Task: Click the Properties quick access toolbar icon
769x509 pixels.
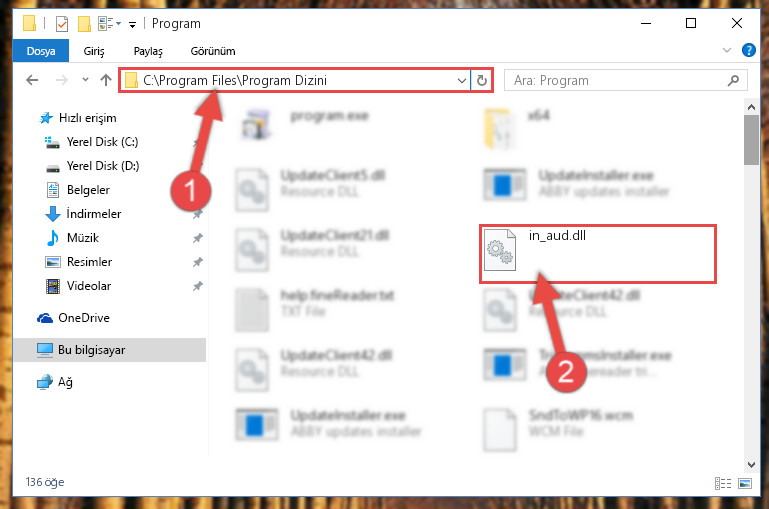Action: pos(62,24)
